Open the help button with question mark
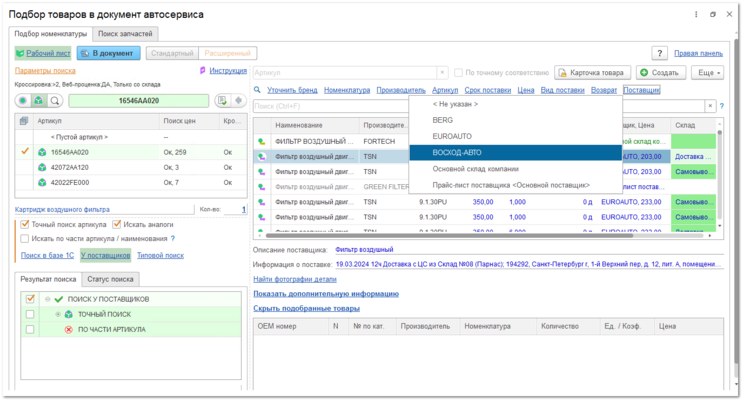Viewport: 743px width, 401px height. [660, 53]
